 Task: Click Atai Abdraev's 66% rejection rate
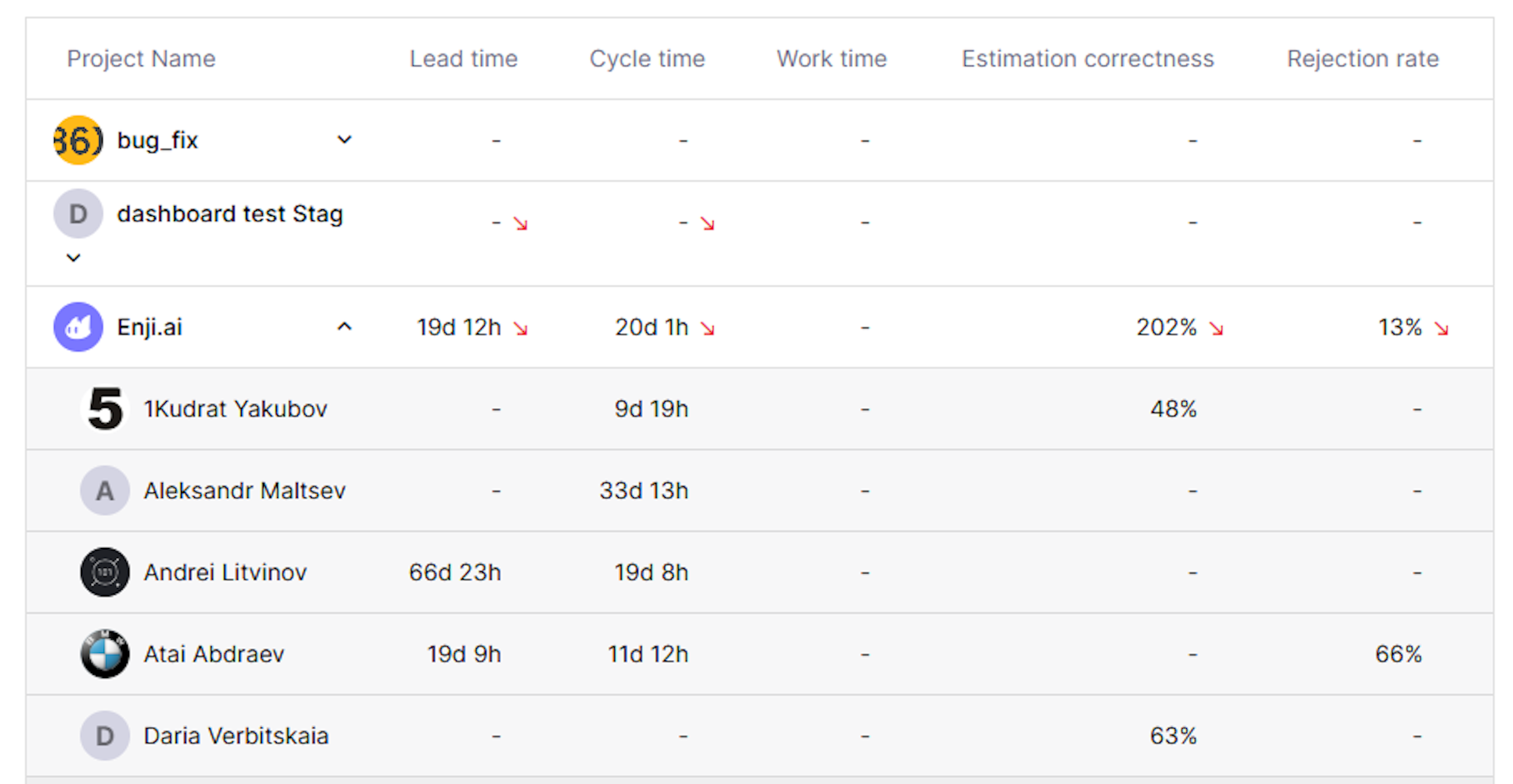(1398, 654)
